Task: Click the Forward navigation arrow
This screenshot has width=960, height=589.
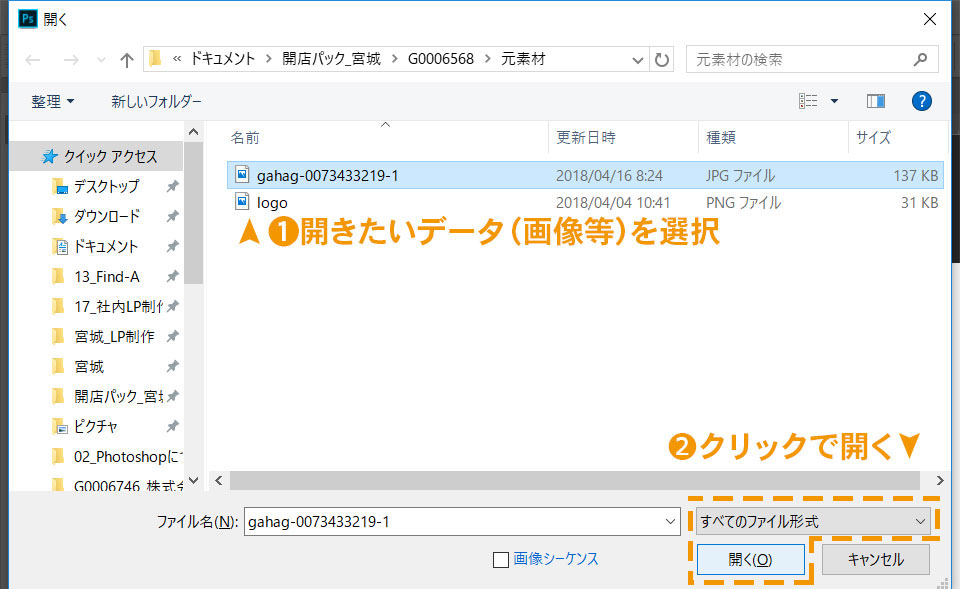Action: coord(71,59)
